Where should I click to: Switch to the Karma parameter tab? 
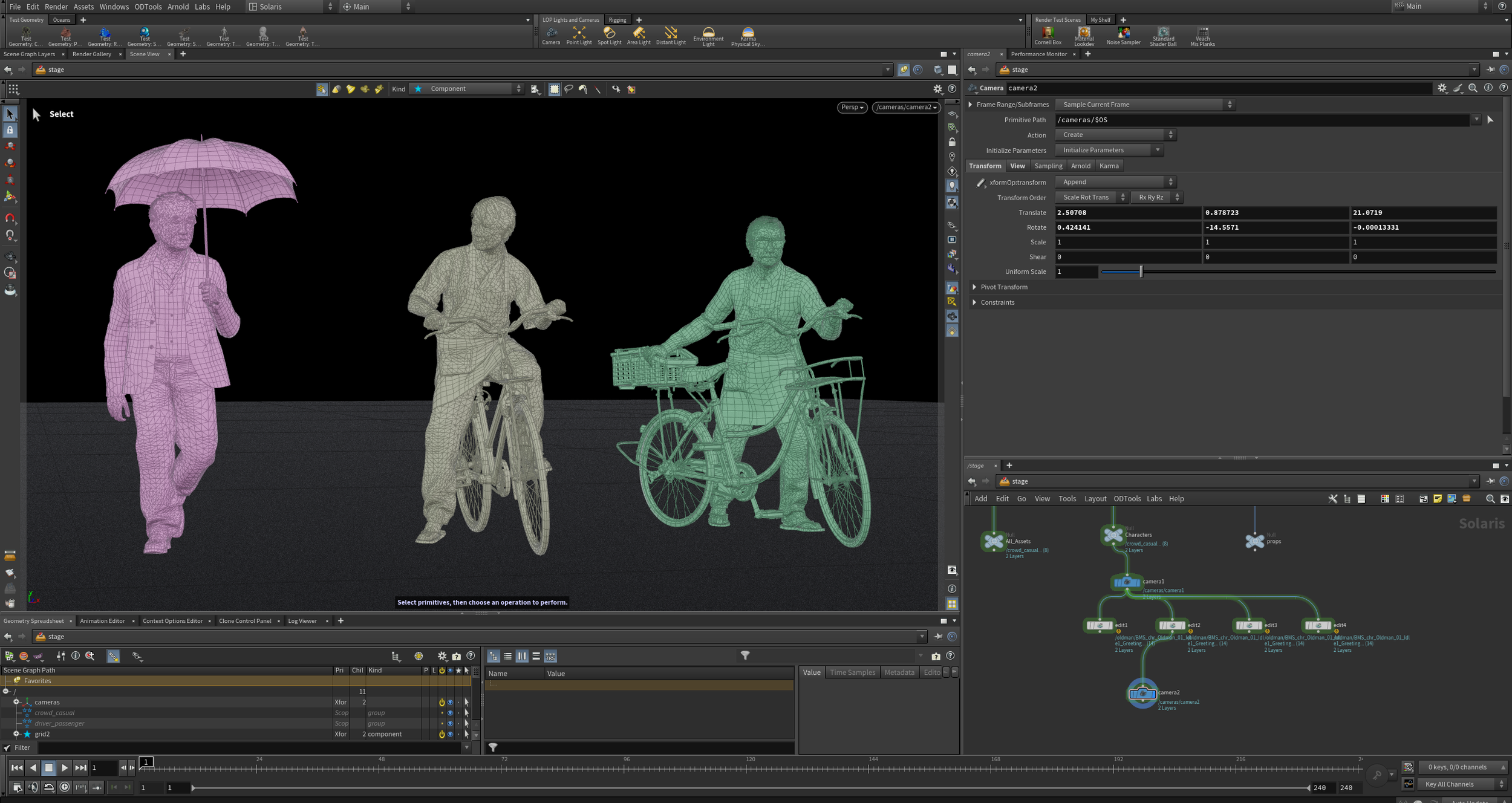(x=1109, y=166)
